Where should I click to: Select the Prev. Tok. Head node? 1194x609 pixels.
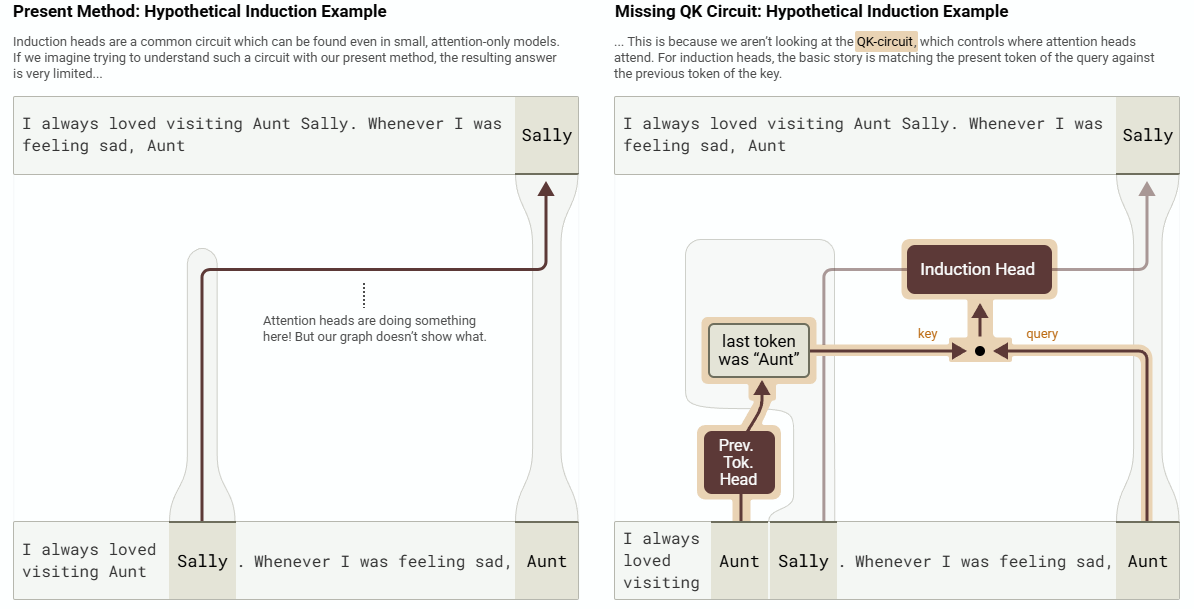pyautogui.click(x=738, y=462)
